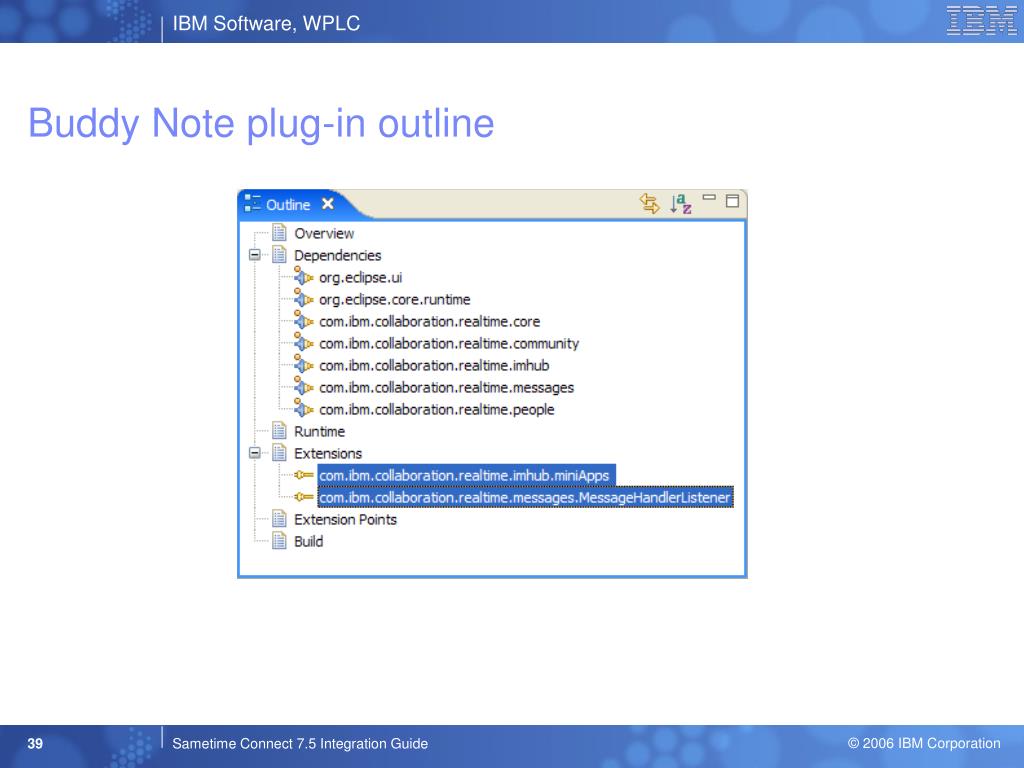Select com.ibm.collaboration.realtime.messages dependency
The width and height of the screenshot is (1024, 768).
click(447, 388)
